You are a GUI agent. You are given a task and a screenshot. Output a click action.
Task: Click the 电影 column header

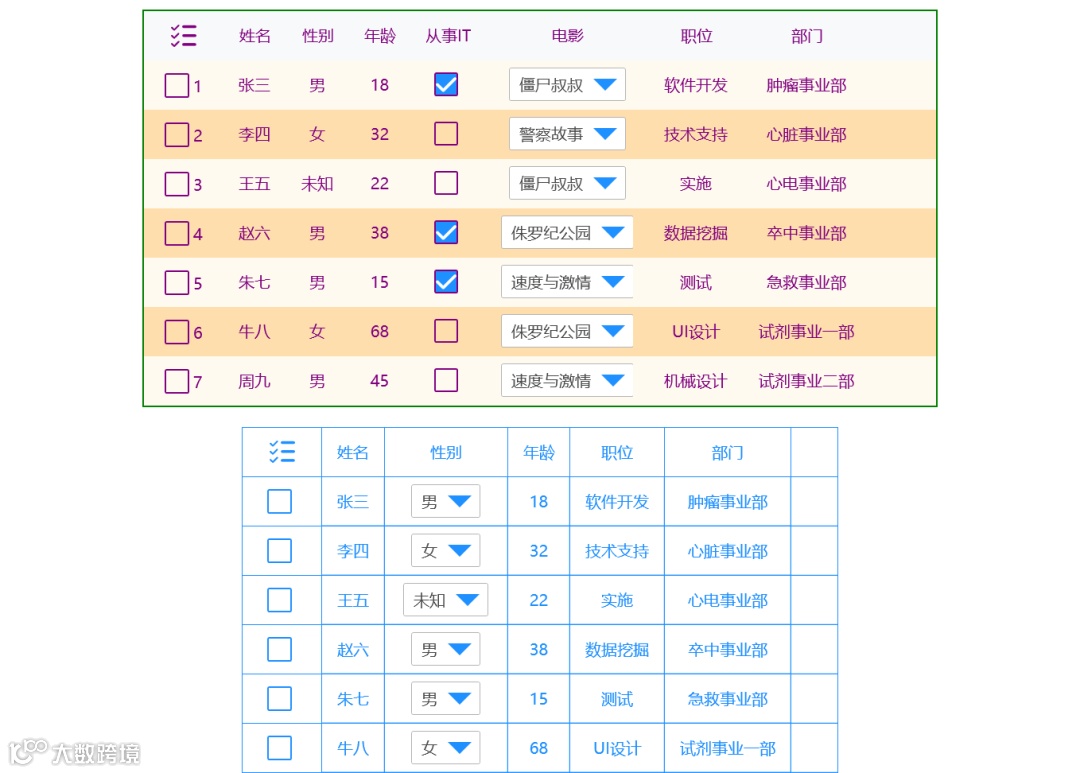coord(567,36)
